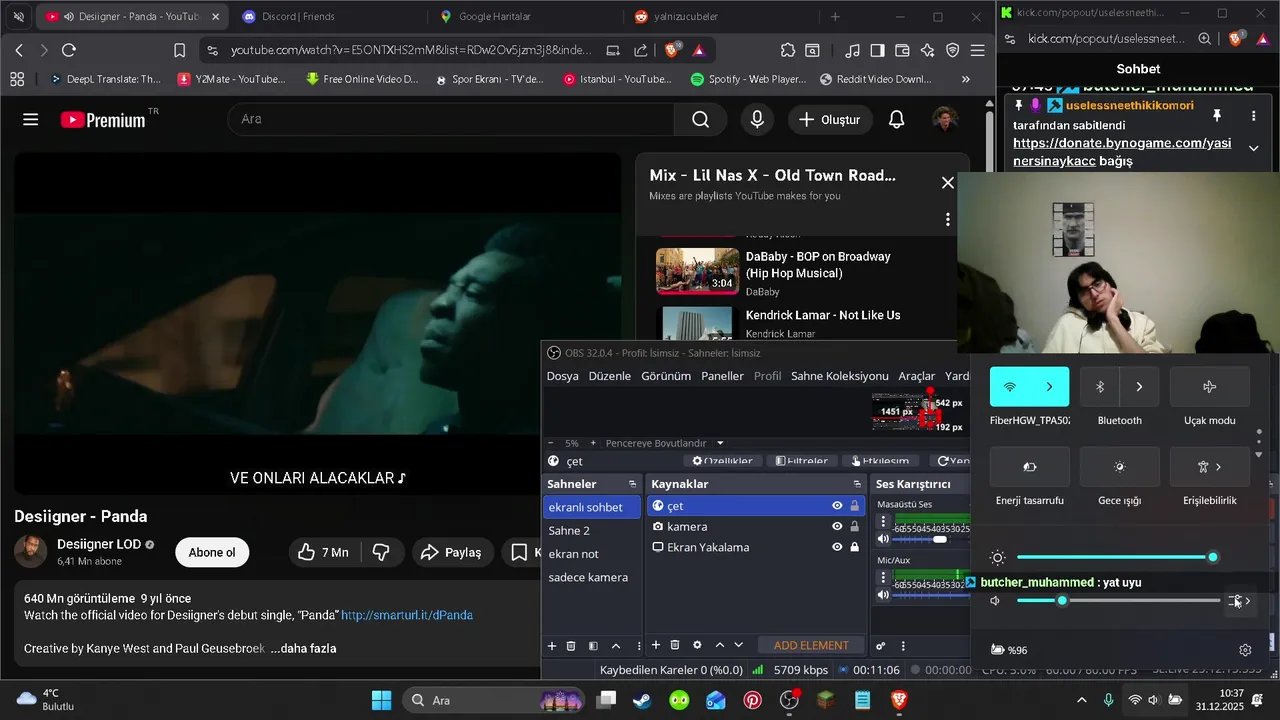The height and width of the screenshot is (720, 1280).
Task: Reload the YouTube page in Brave
Action: click(x=69, y=50)
